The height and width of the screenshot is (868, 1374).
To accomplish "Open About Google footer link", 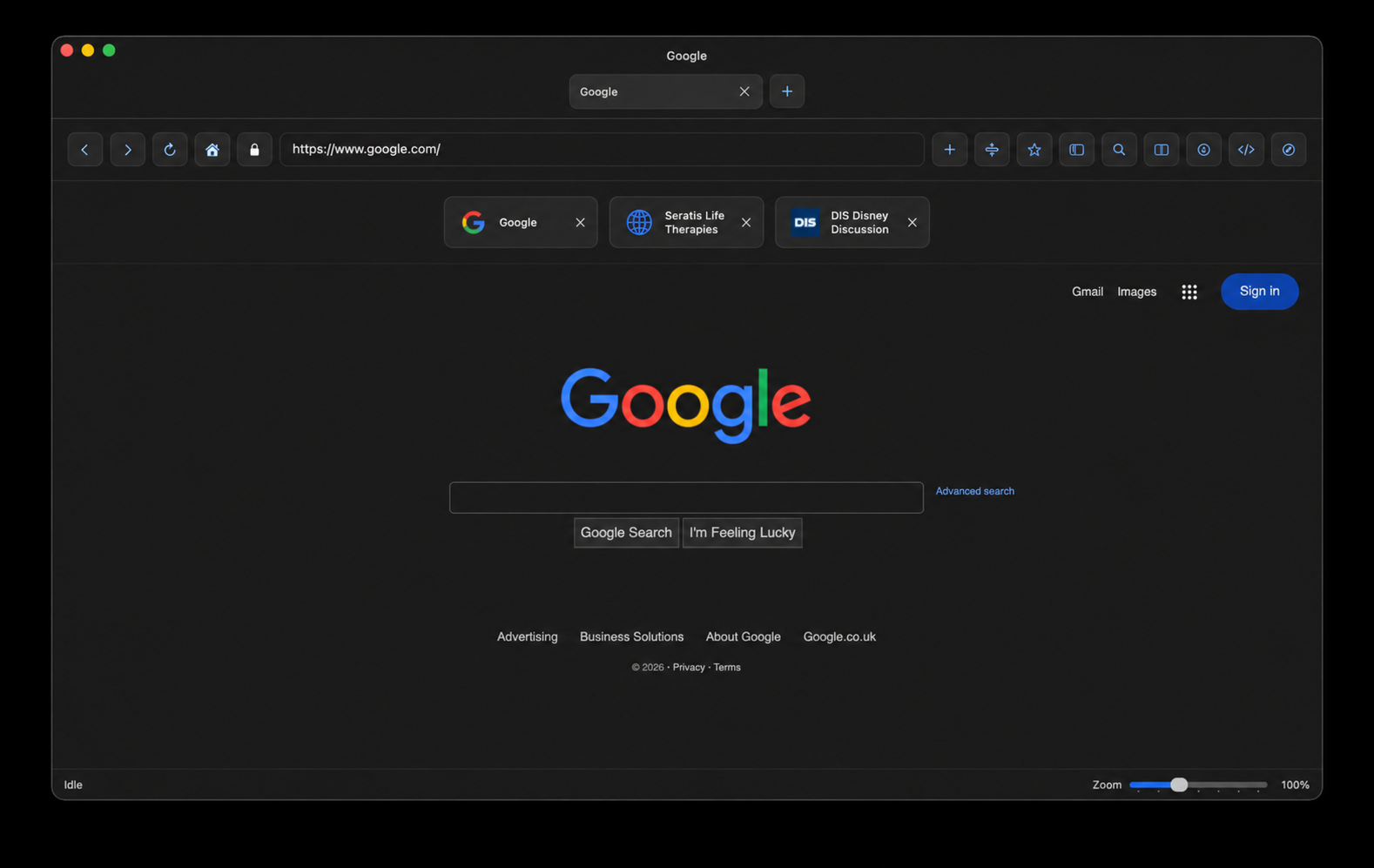I will point(743,637).
